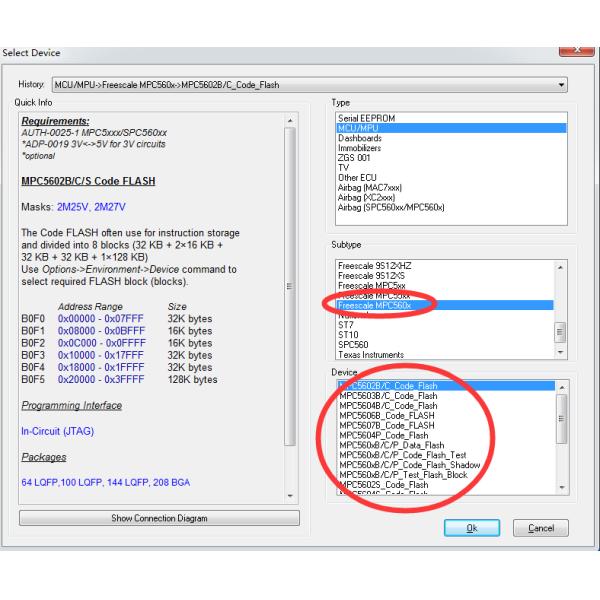Open the In-Circuit (JTAG) link
Image resolution: width=600 pixels, height=600 pixels.
60,431
